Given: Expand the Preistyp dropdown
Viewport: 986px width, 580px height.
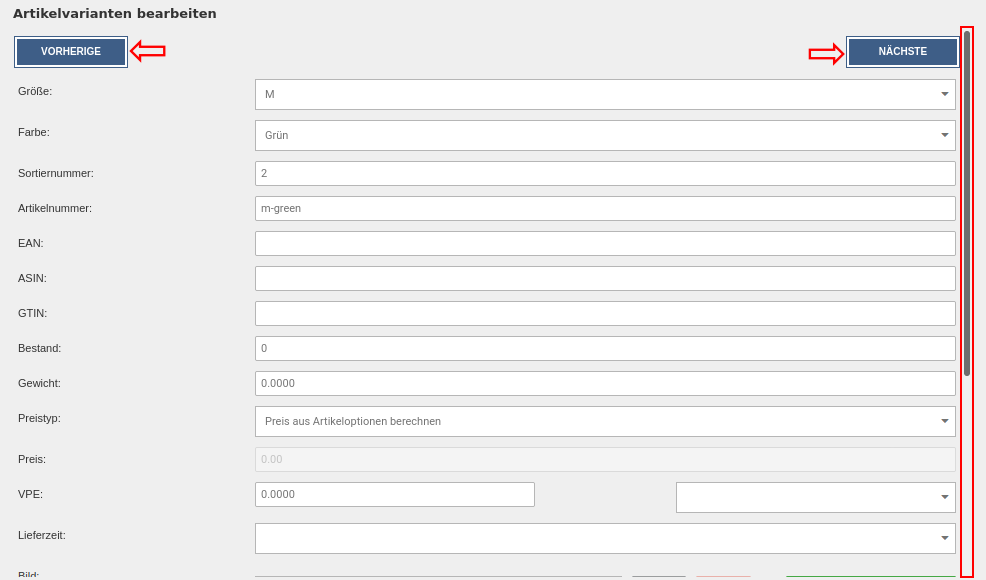Looking at the screenshot, I should [605, 422].
